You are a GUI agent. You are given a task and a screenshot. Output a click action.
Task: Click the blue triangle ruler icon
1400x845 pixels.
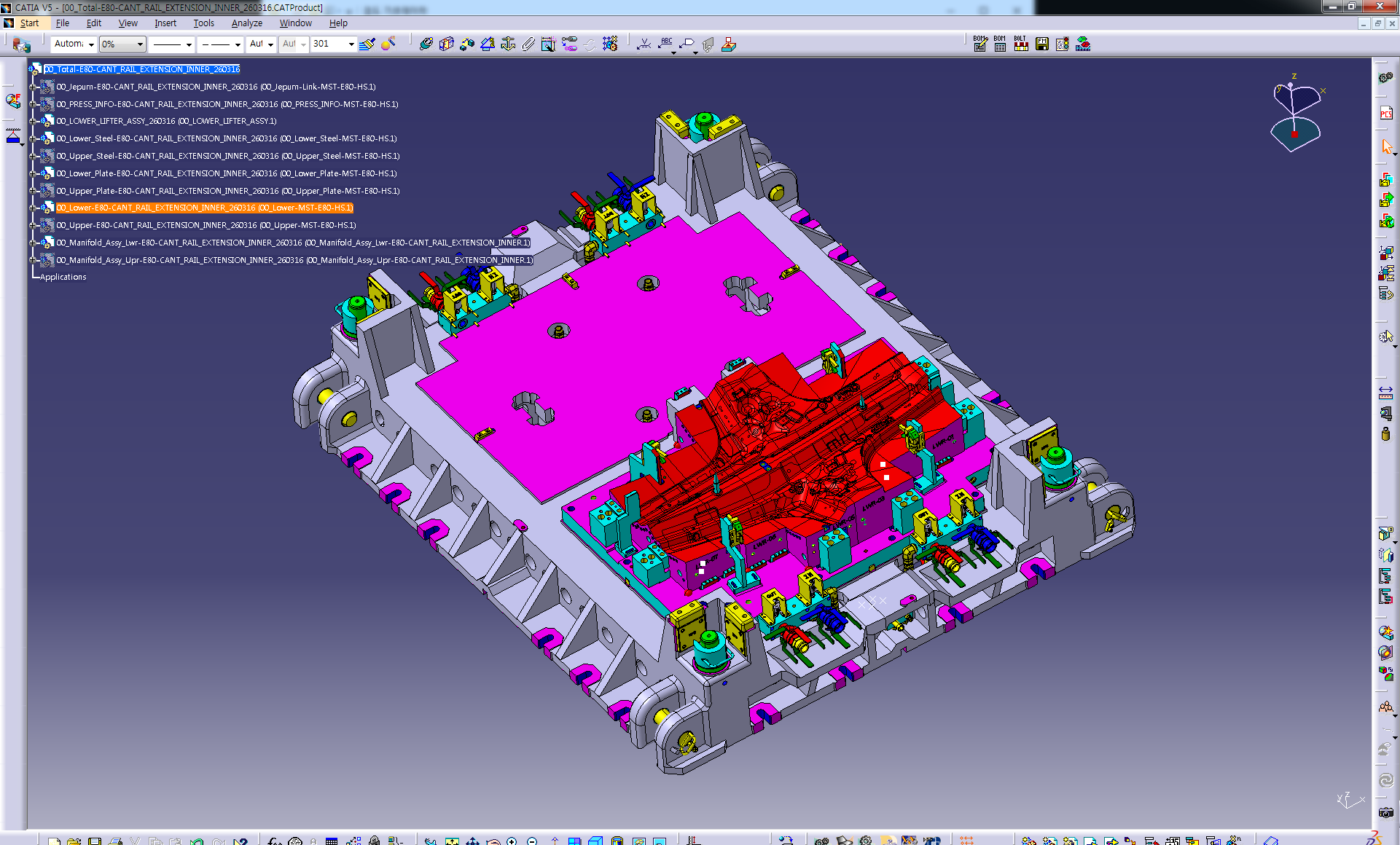point(488,44)
